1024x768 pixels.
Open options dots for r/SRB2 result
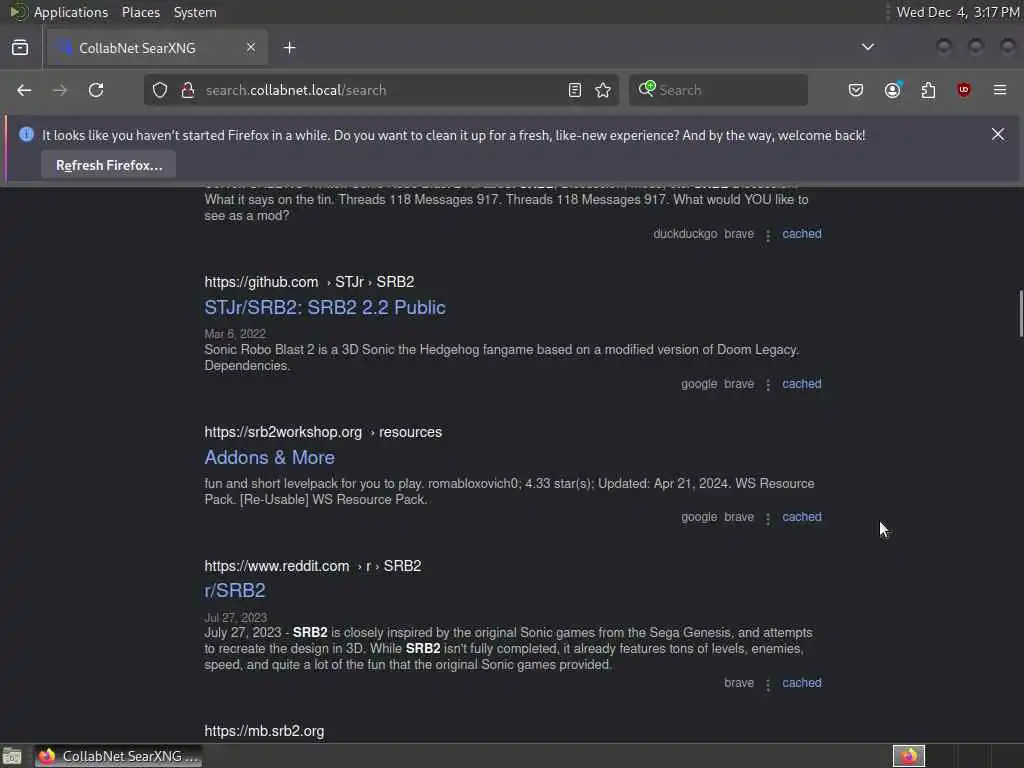768,684
